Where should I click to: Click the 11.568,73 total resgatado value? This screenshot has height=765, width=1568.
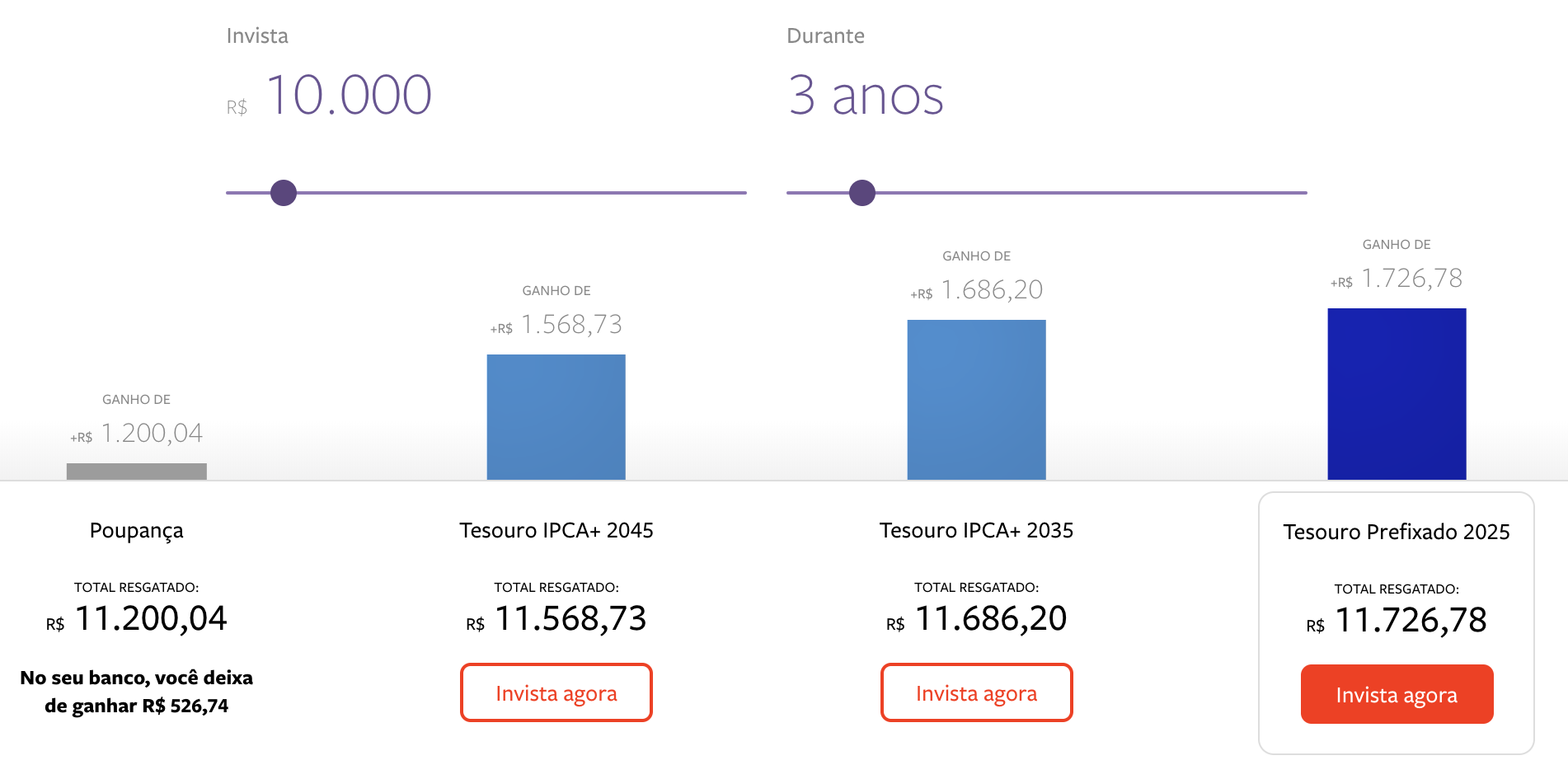(570, 619)
